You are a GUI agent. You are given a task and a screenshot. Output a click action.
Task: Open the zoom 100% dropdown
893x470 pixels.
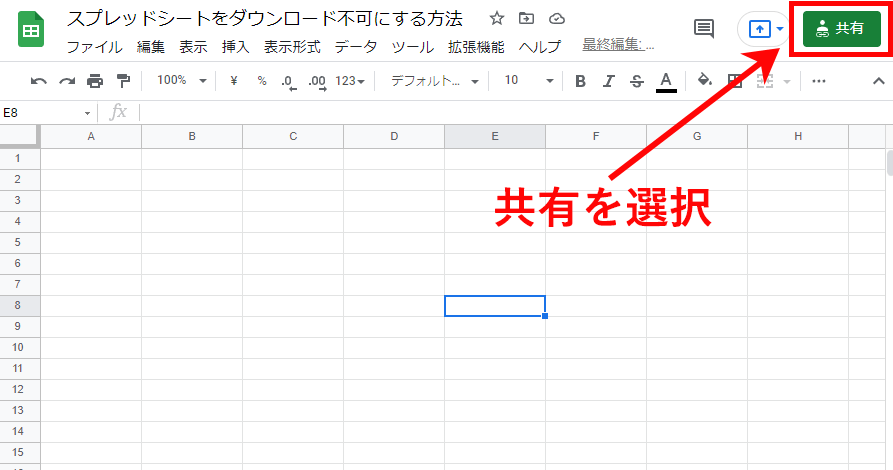[181, 81]
